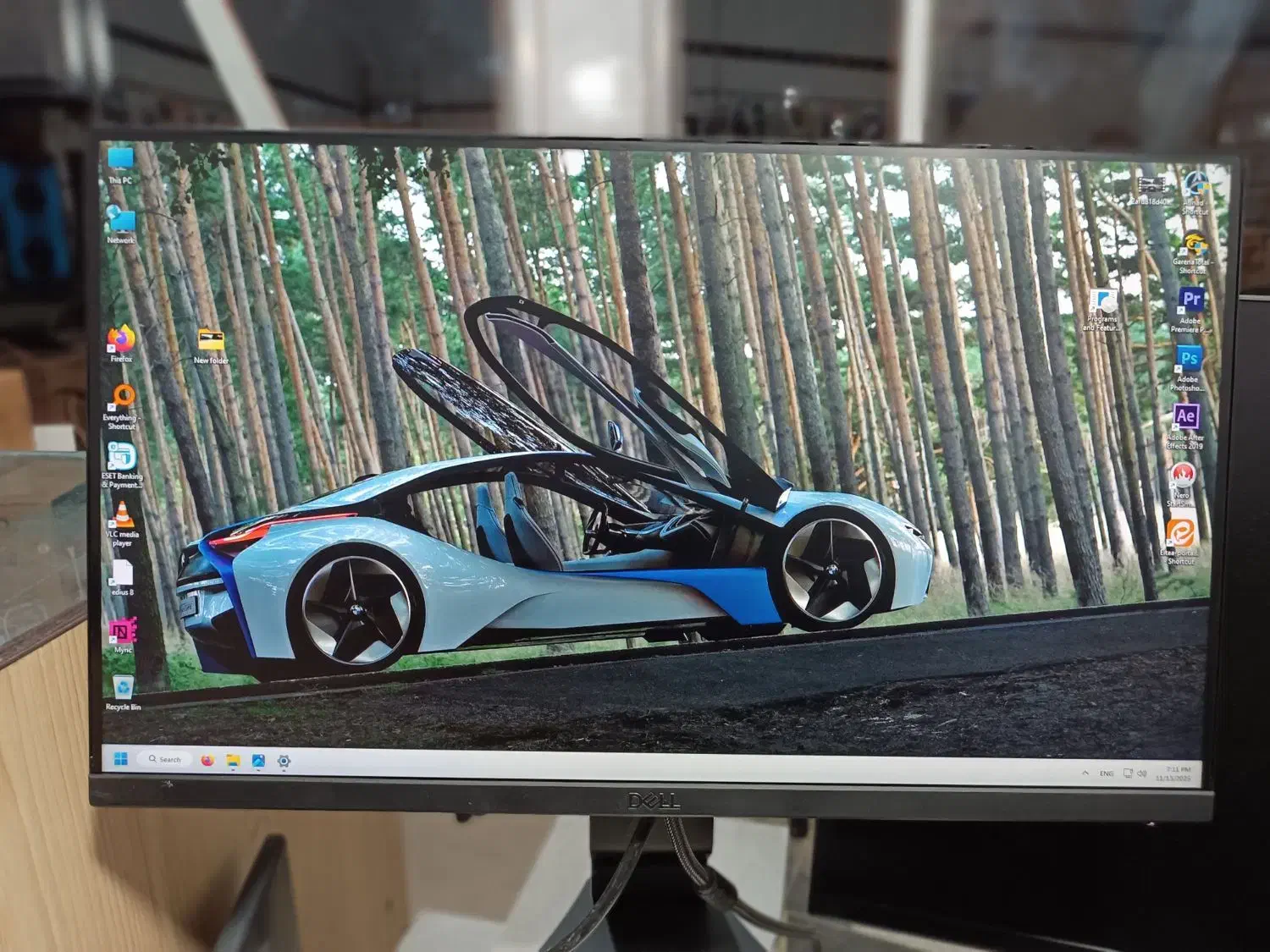
Task: Open the Mync desktop shortcut
Action: [x=123, y=636]
